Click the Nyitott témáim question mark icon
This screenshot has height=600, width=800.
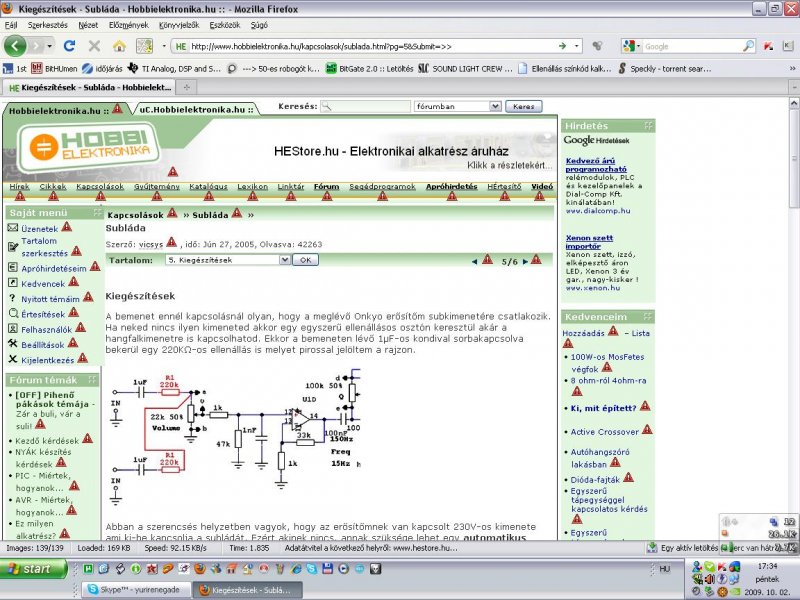point(12,298)
